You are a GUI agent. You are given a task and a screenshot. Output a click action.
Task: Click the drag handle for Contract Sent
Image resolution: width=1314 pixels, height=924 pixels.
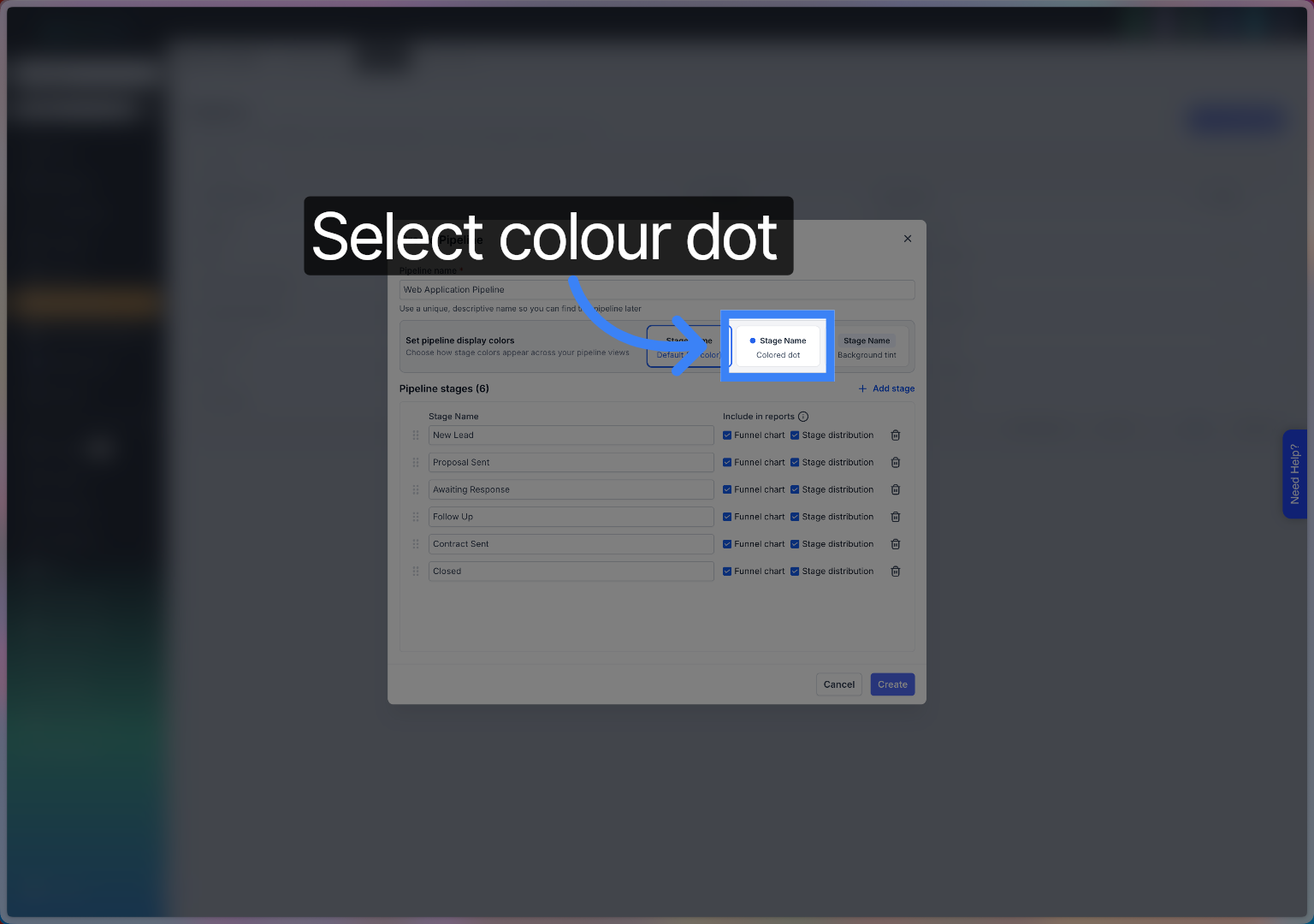(x=416, y=544)
